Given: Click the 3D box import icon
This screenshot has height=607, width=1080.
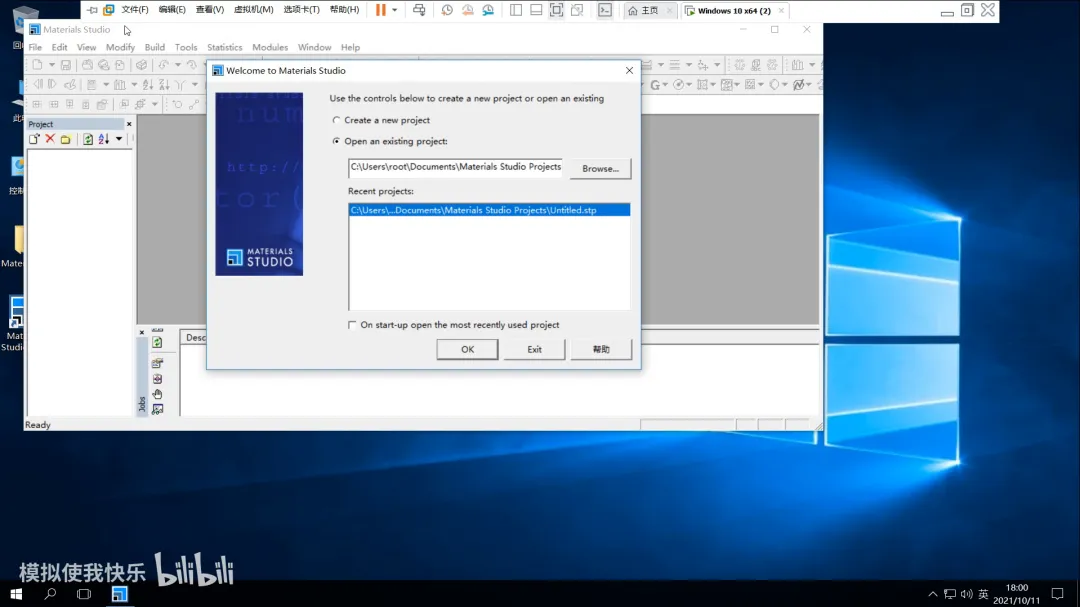Looking at the screenshot, I should (141, 65).
